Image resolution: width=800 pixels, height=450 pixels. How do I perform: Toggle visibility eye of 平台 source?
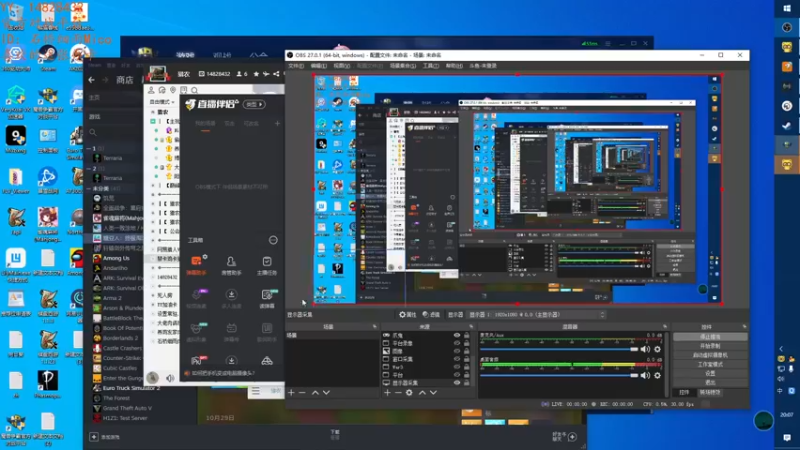[457, 375]
